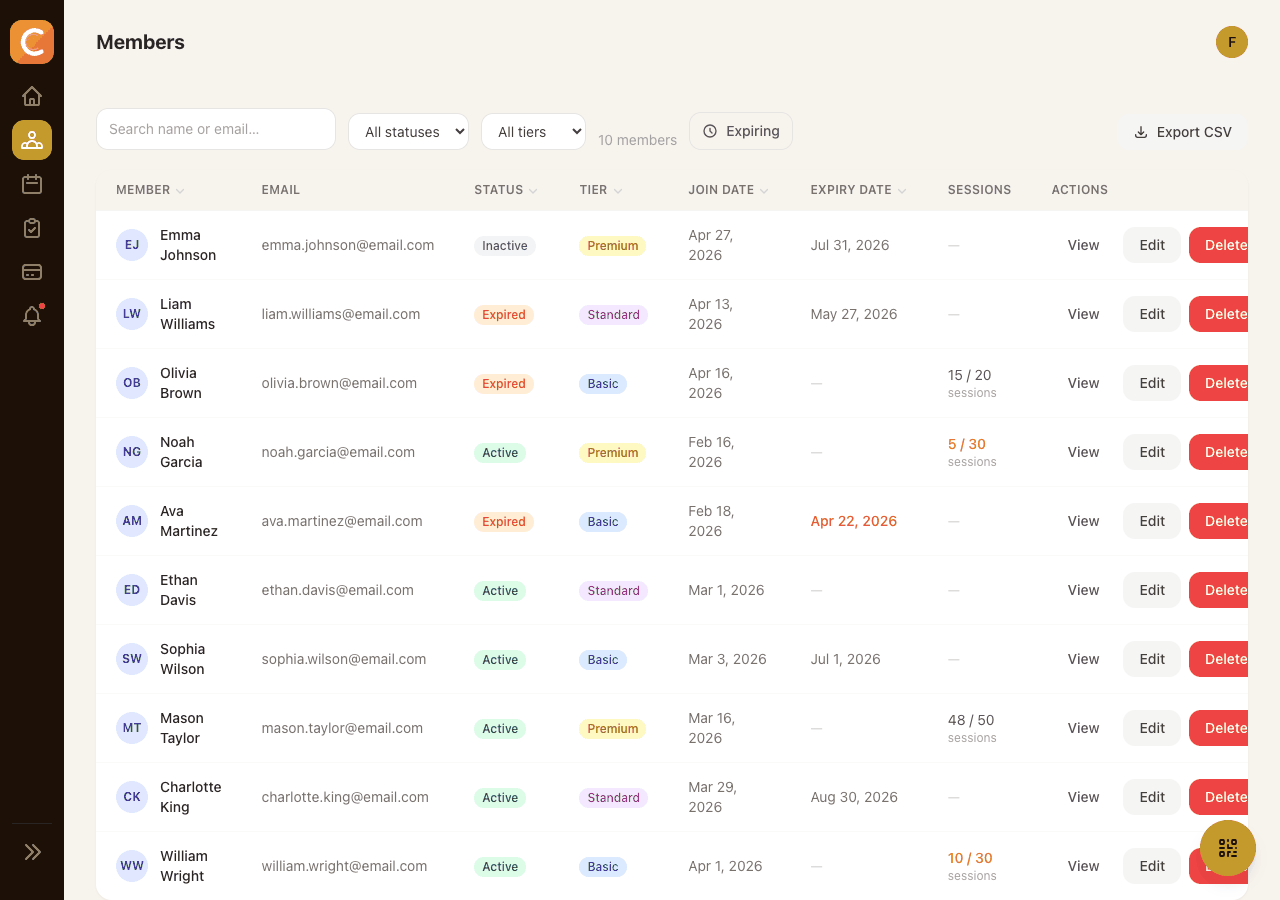Sort by the Expiry Date column

click(x=858, y=190)
